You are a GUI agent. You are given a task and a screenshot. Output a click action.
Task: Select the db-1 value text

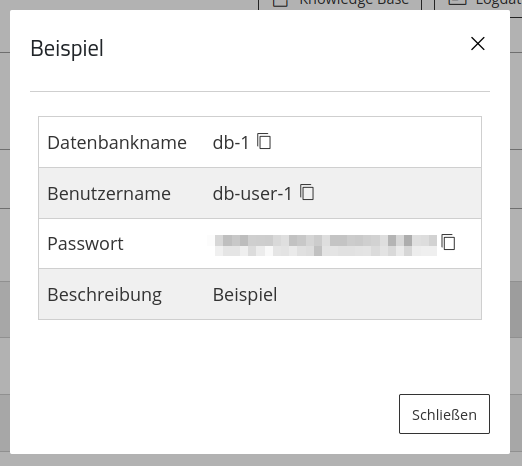coord(231,143)
